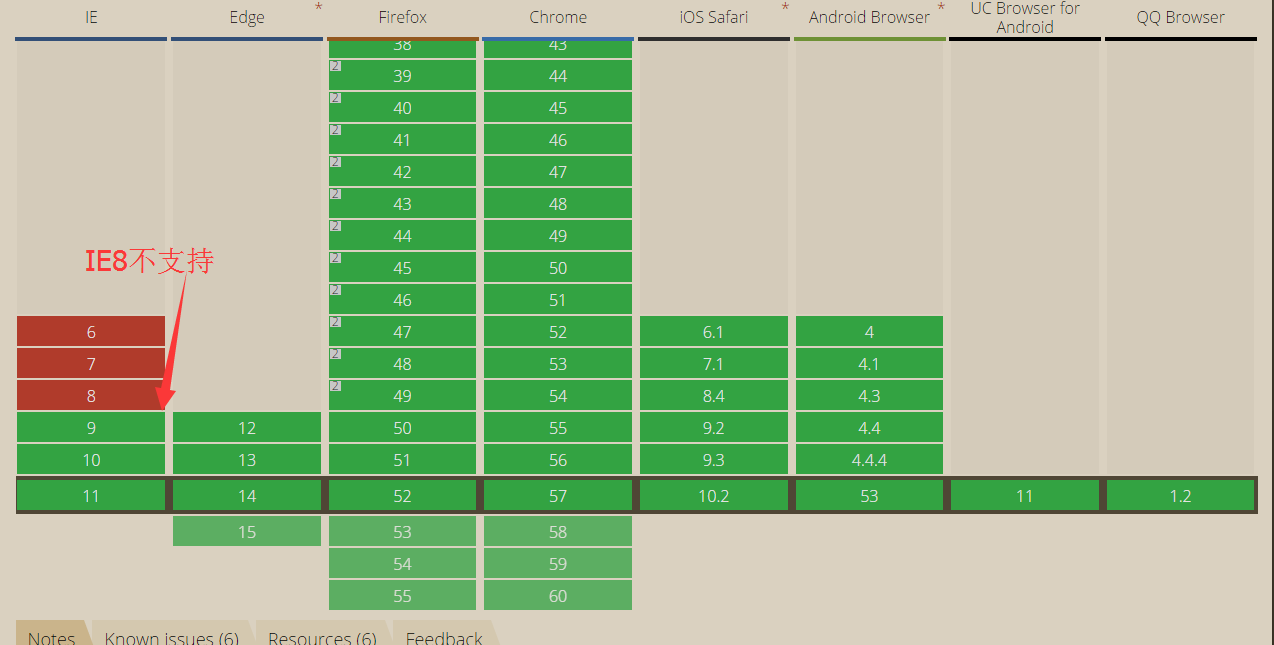Image resolution: width=1274 pixels, height=645 pixels.
Task: Click the UC Browser for Android header
Action: (1025, 17)
